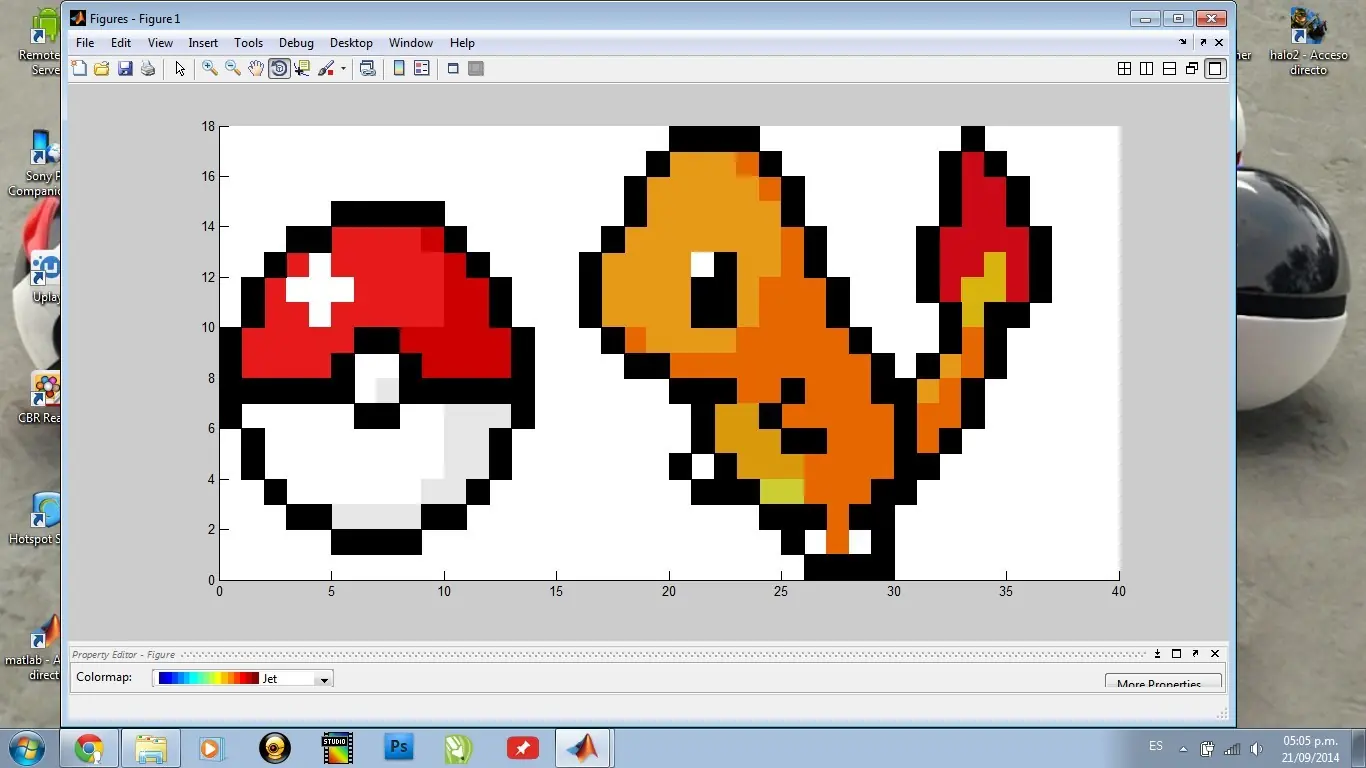Float the figures using cascade icon
This screenshot has height=768, width=1366.
point(1192,69)
